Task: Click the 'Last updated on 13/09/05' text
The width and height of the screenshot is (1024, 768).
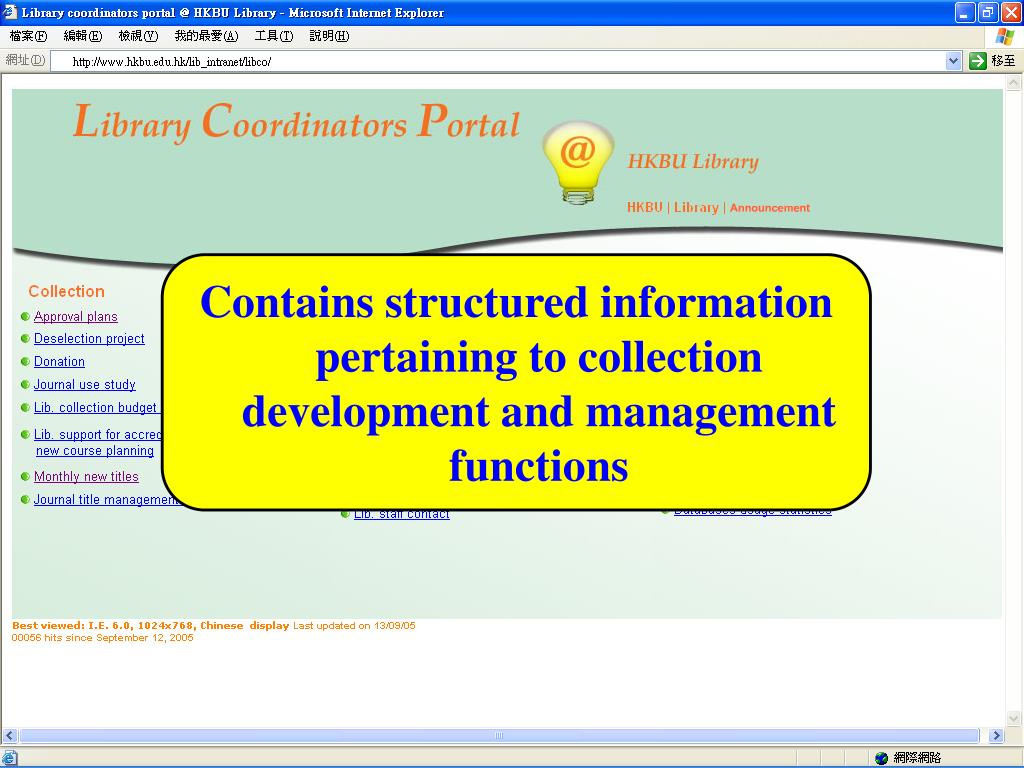Action: [x=354, y=626]
